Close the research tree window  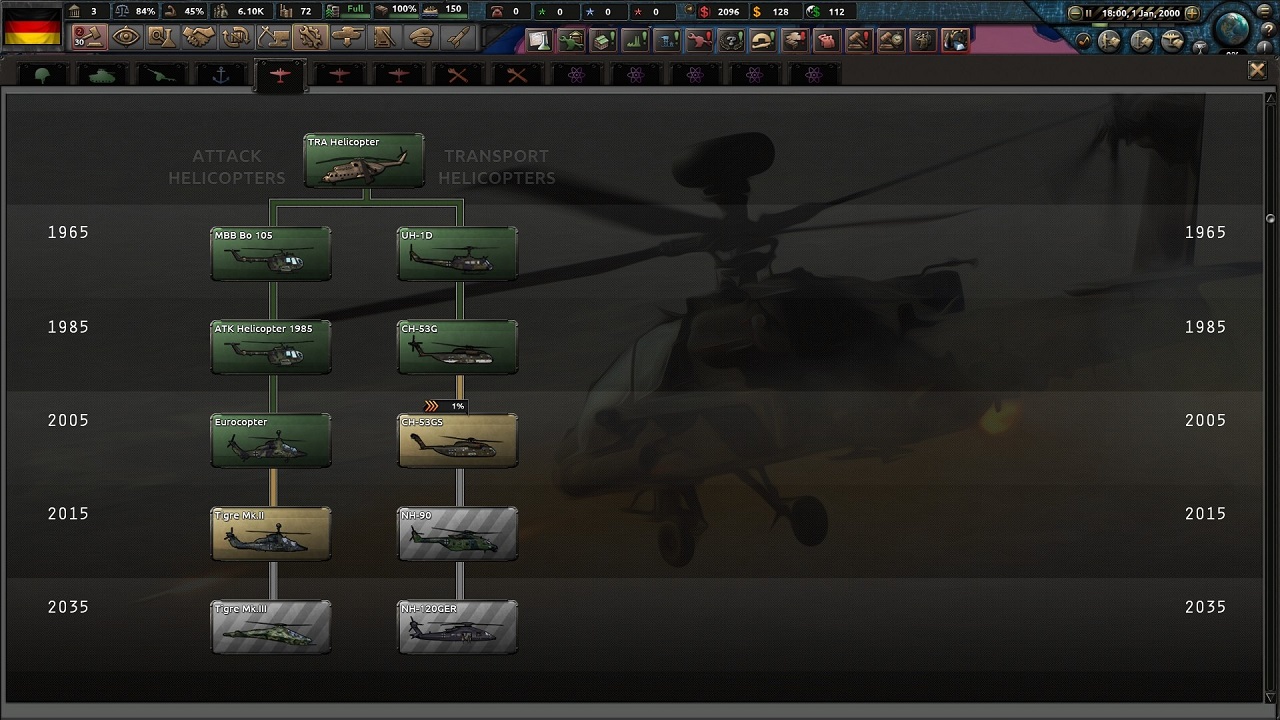click(x=1257, y=69)
